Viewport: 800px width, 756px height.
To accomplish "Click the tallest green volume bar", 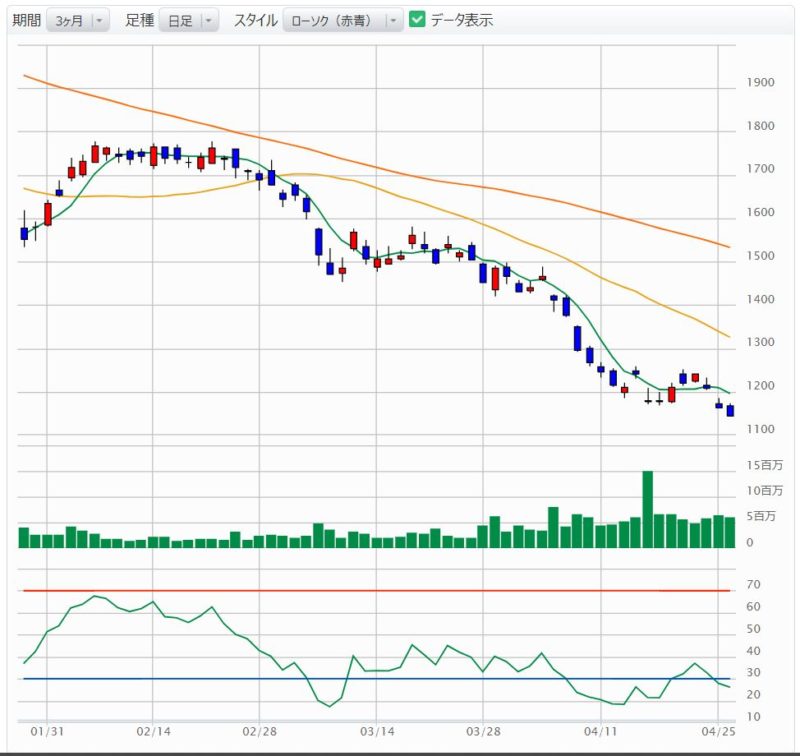I will [x=647, y=508].
